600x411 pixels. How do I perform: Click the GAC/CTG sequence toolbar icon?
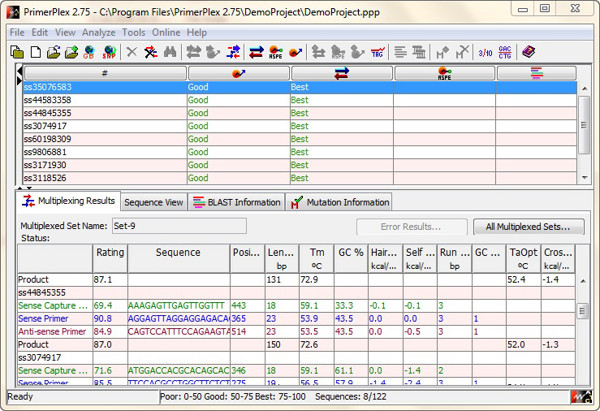coord(505,52)
